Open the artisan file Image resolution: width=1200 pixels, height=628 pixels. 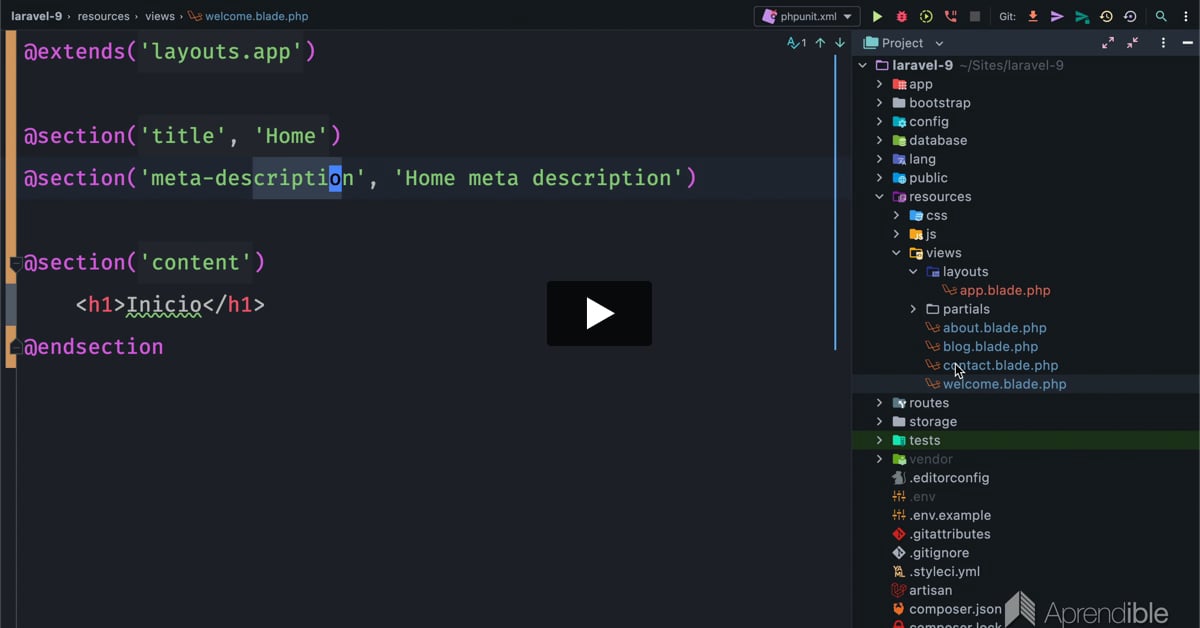[930, 590]
